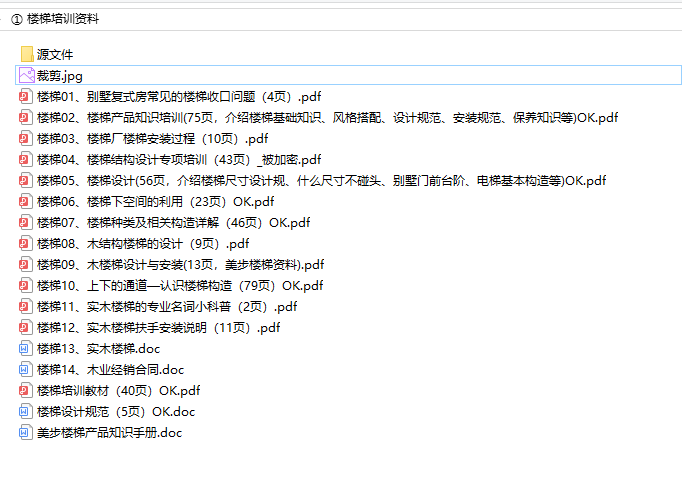Select 楼梯06、楼梯下空间的利用 file name
Screen dimensions: 682x483
(x=156, y=201)
